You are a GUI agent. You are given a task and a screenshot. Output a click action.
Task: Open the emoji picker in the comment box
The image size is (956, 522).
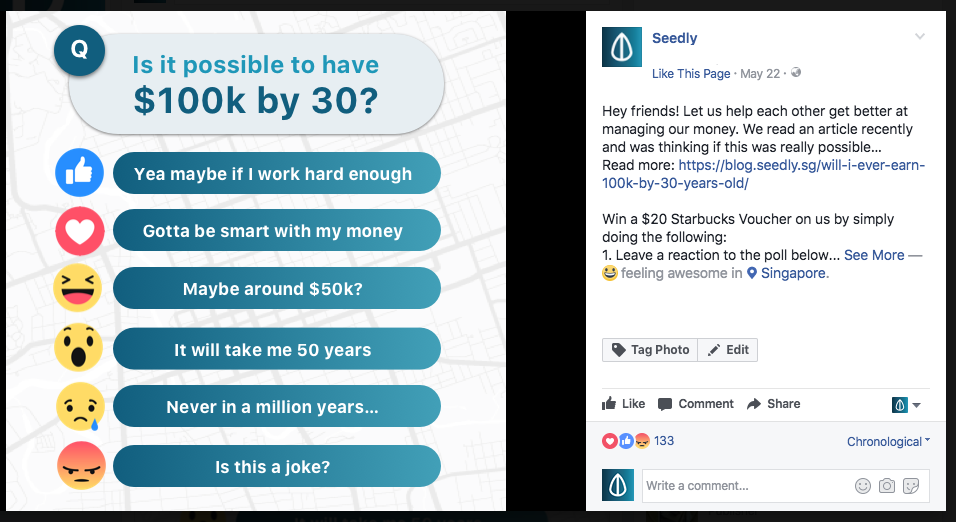(x=863, y=486)
